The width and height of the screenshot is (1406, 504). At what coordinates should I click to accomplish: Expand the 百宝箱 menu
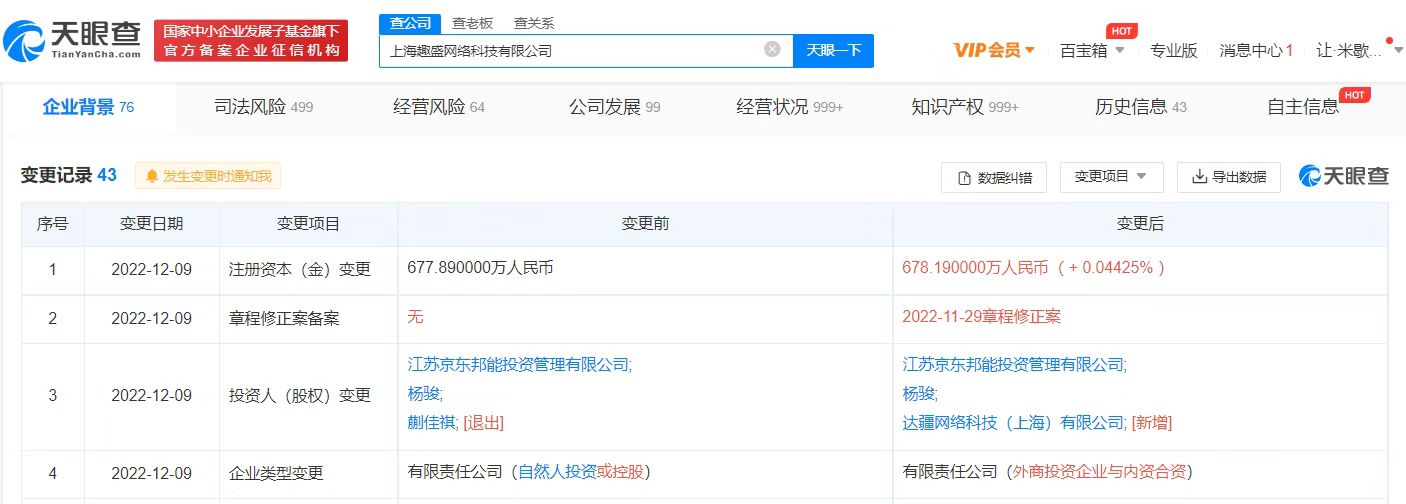[x=1092, y=50]
